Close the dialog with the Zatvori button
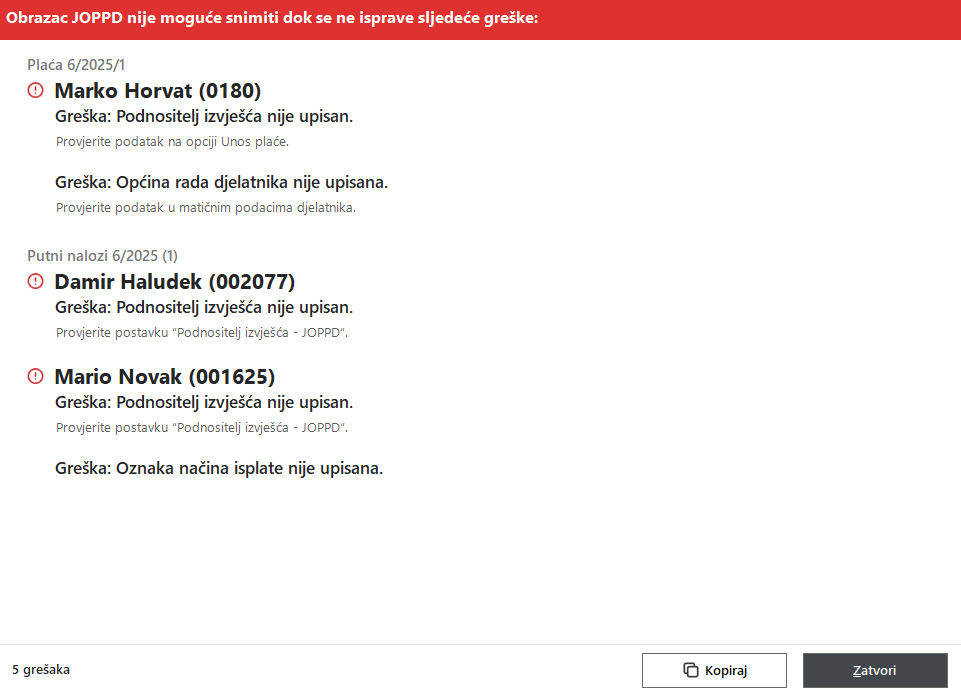The width and height of the screenshot is (961, 689). 874,670
